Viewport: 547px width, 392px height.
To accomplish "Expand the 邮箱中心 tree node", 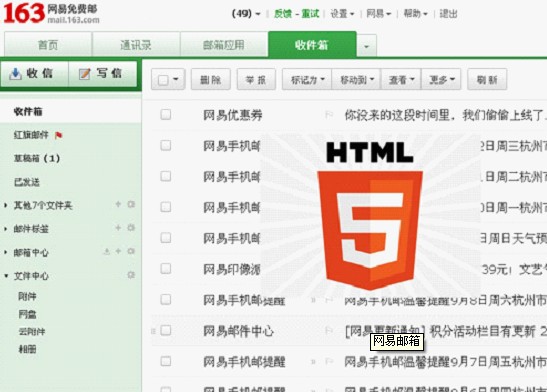I will click(x=6, y=252).
